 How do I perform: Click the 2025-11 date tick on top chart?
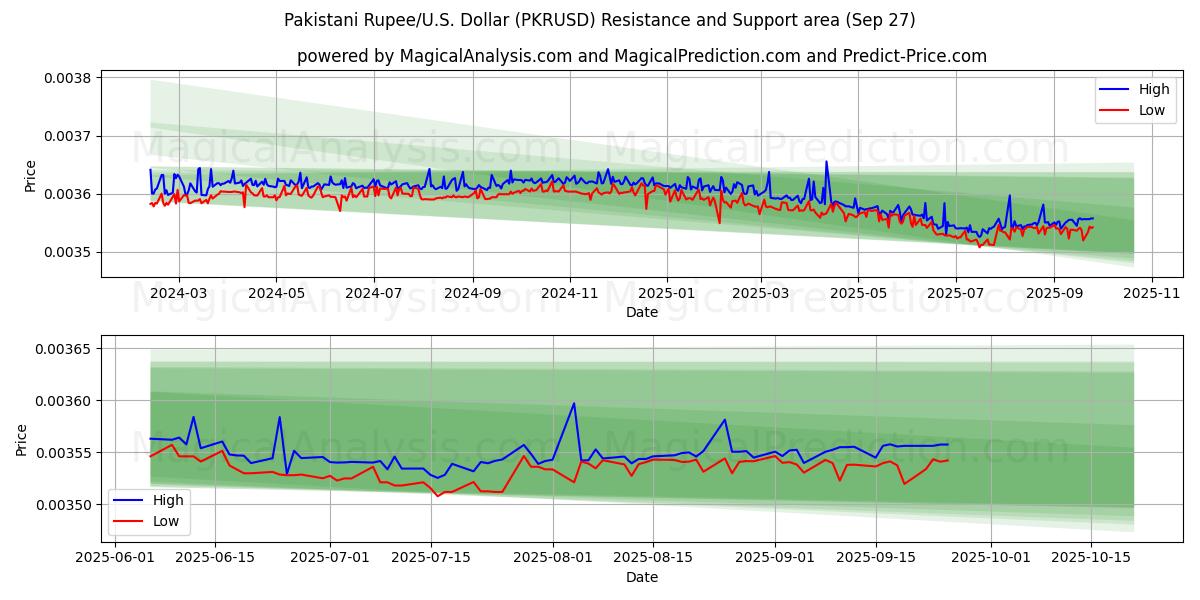(1152, 293)
